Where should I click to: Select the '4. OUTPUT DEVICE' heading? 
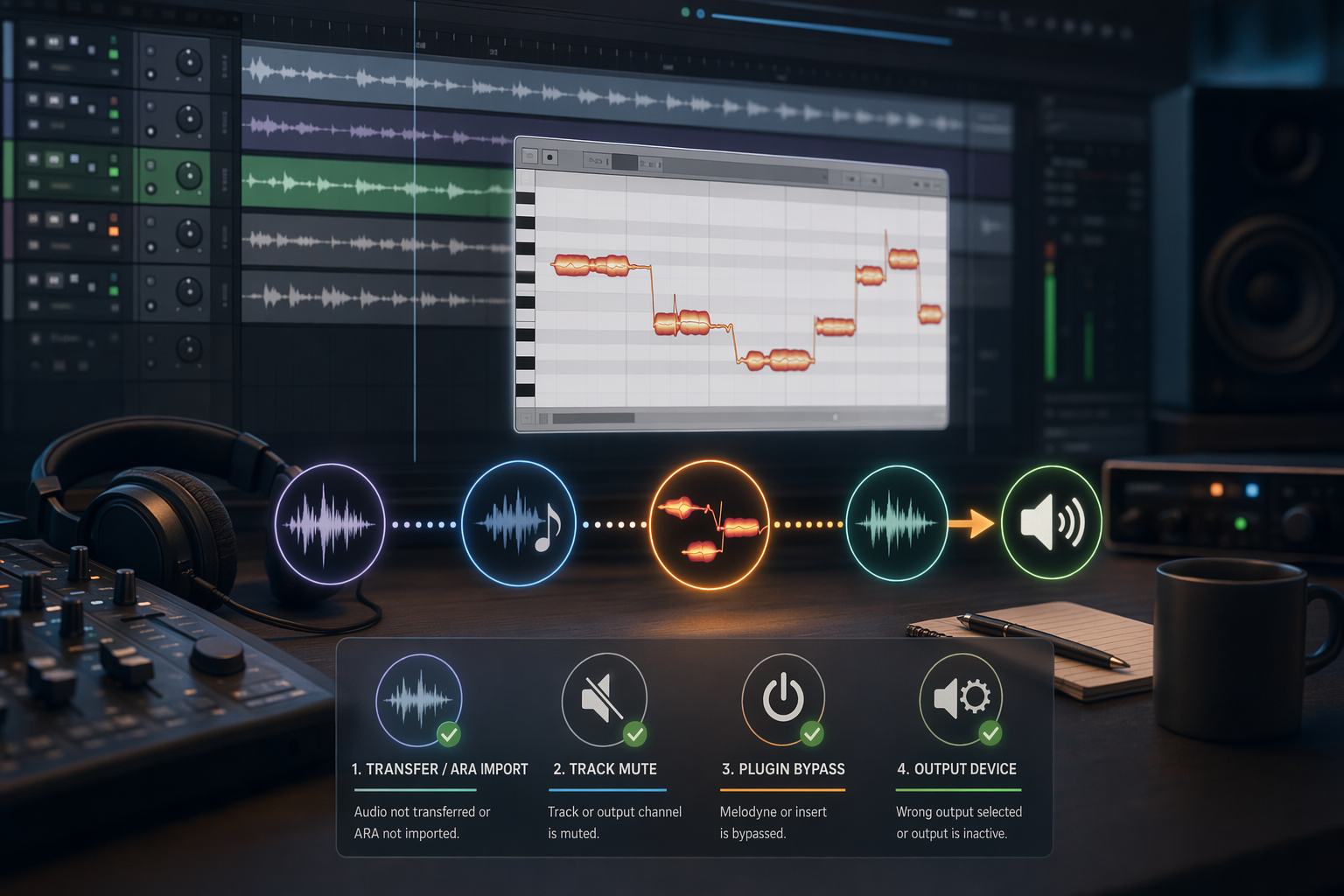point(956,769)
